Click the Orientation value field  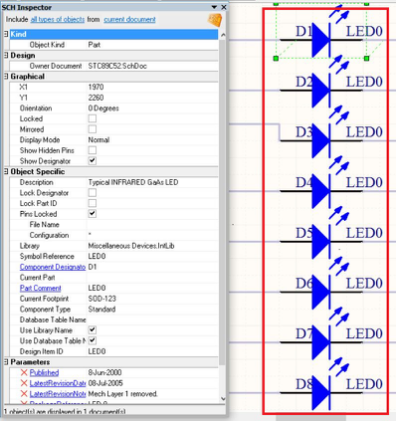pos(152,108)
